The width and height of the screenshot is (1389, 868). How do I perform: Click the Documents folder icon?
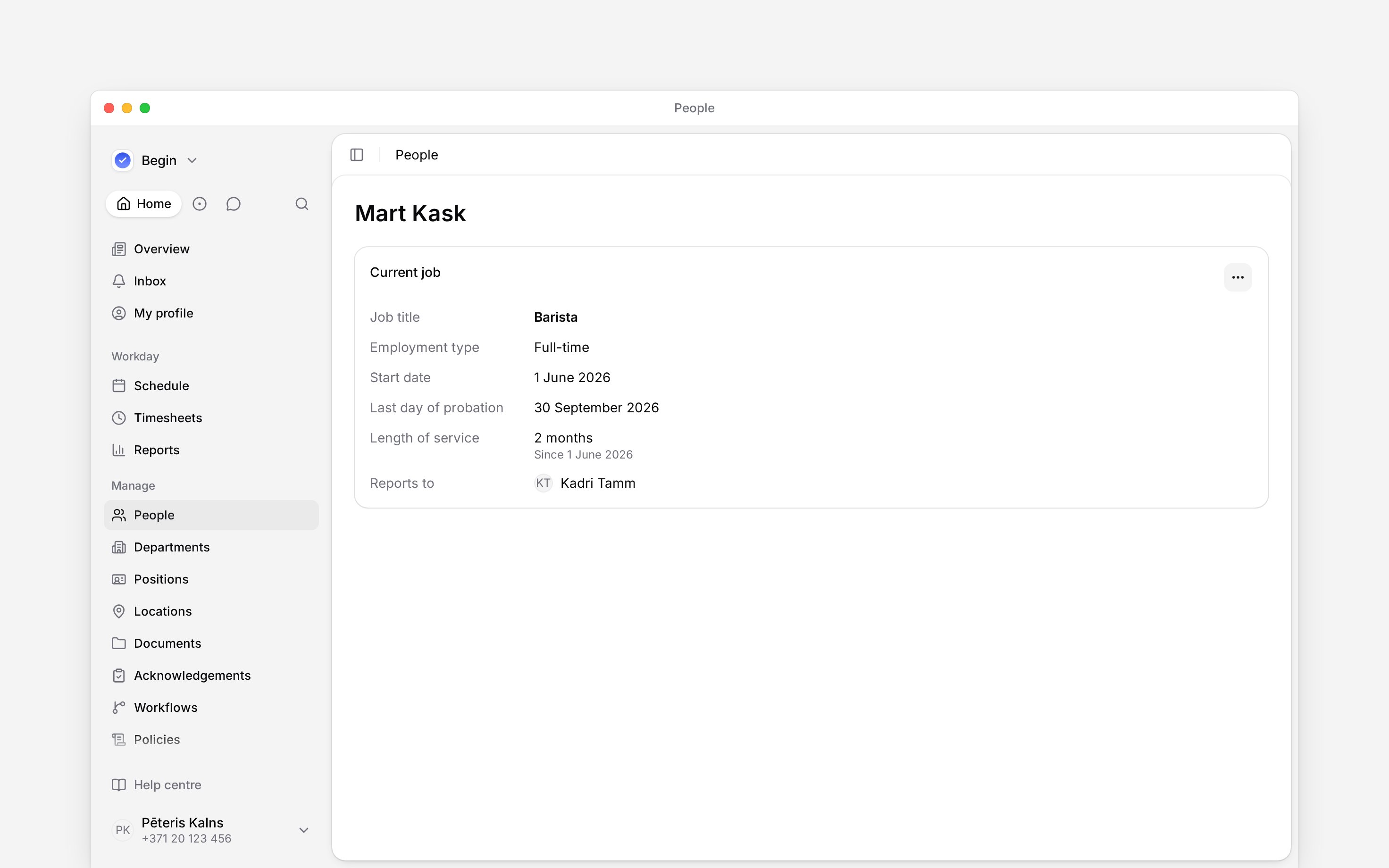point(119,643)
